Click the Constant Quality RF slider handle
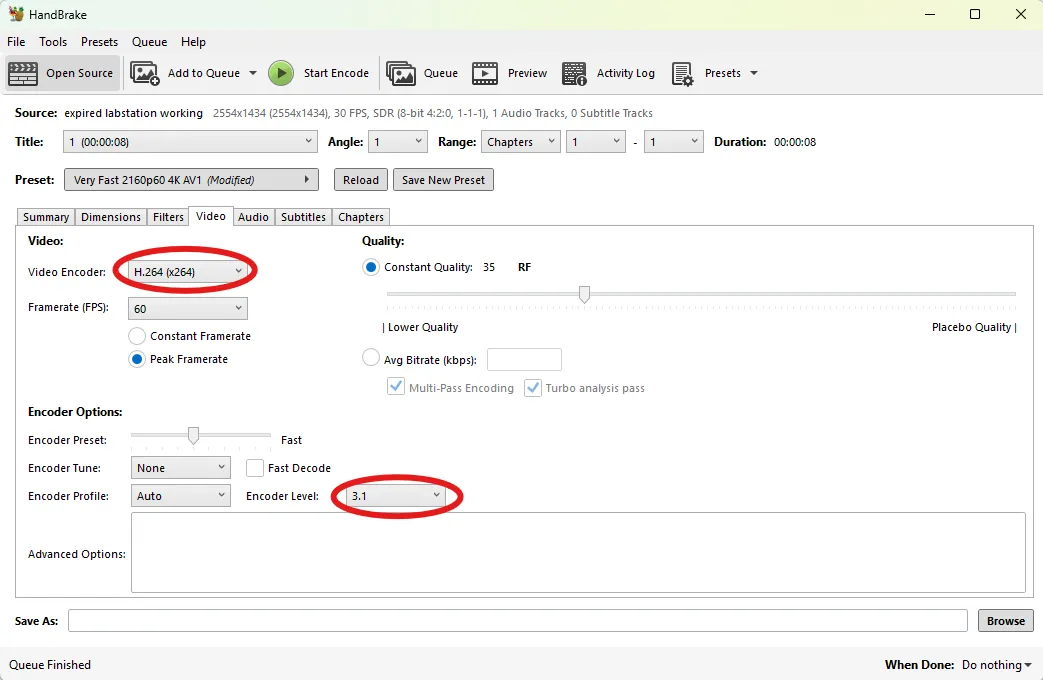Image resolution: width=1043 pixels, height=680 pixels. point(584,293)
